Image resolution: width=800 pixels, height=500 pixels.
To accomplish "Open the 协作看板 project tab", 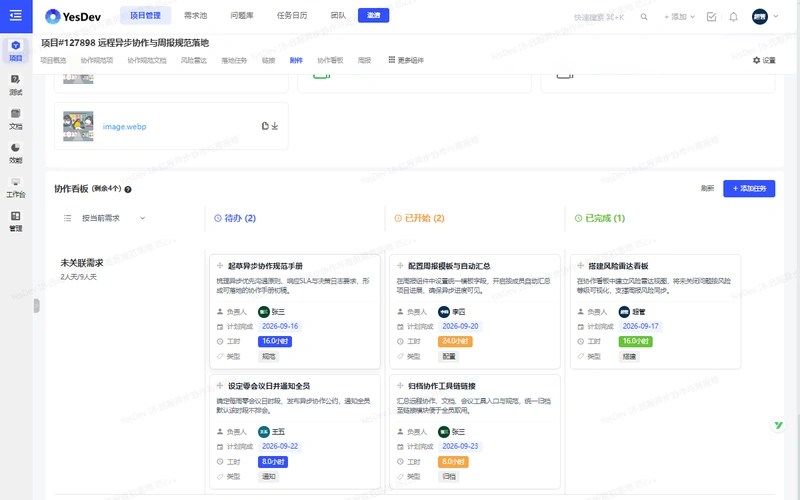I will [x=330, y=60].
